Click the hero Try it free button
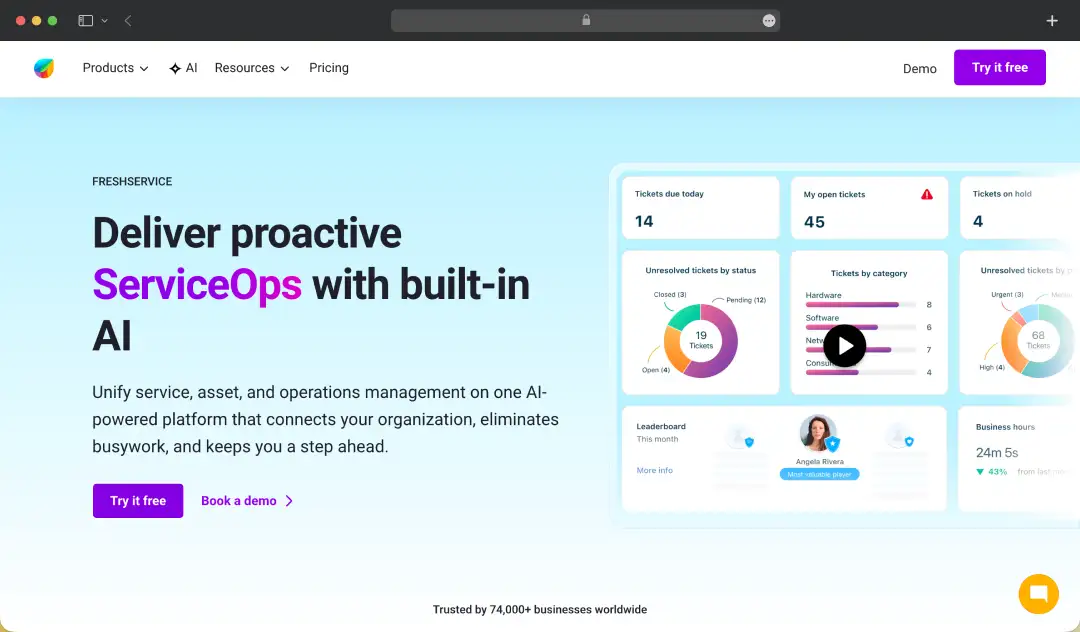This screenshot has width=1080, height=632. coord(138,501)
